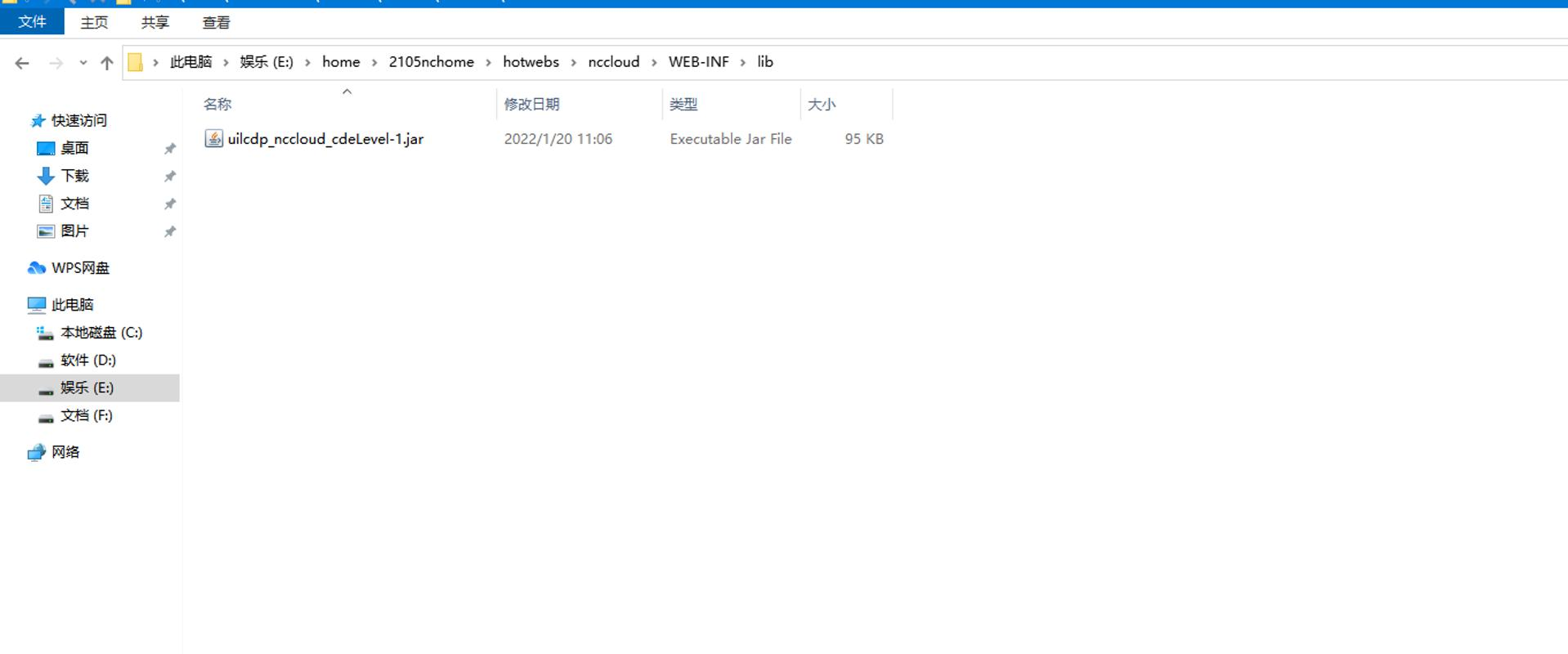Click the 网络 network icon
Screen dimensions: 1568x654
click(x=37, y=453)
